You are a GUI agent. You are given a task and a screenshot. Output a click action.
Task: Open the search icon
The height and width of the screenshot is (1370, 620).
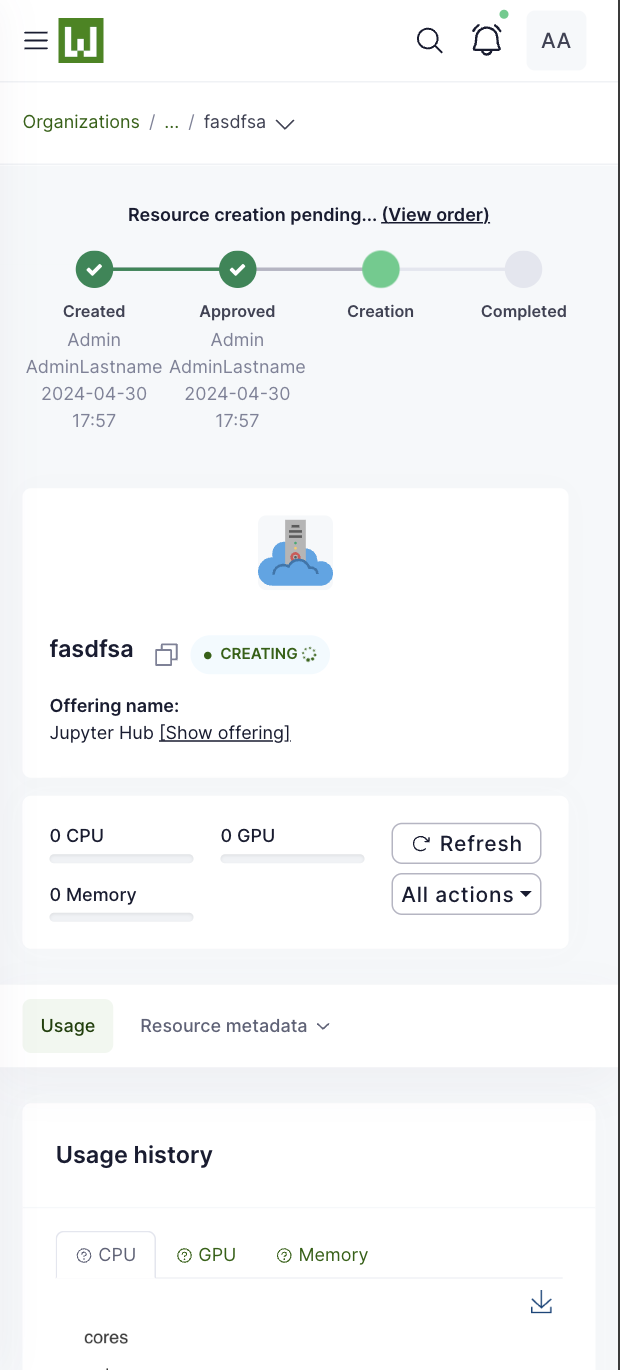429,41
